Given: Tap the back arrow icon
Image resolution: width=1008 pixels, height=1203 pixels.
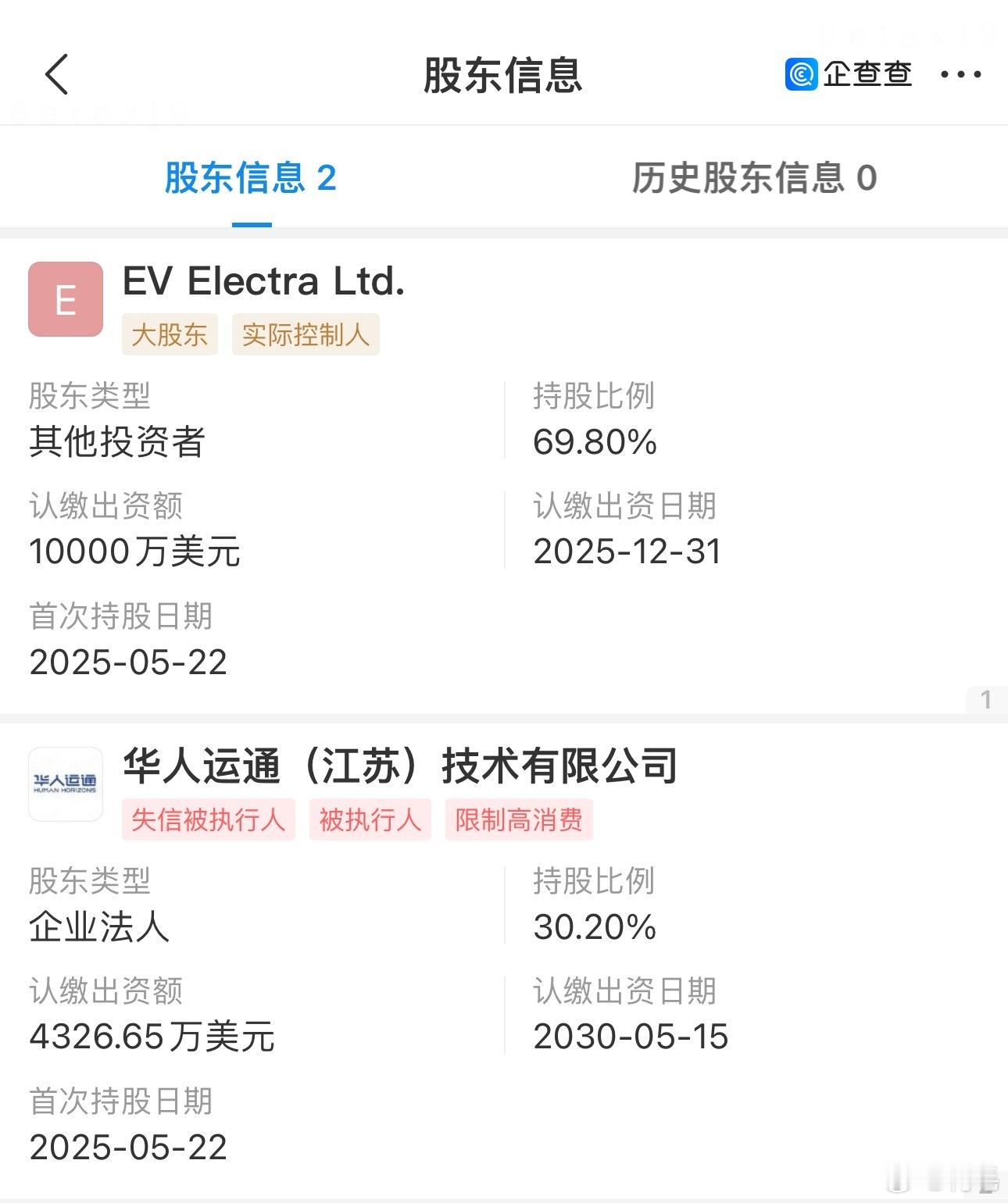Looking at the screenshot, I should pos(57,75).
